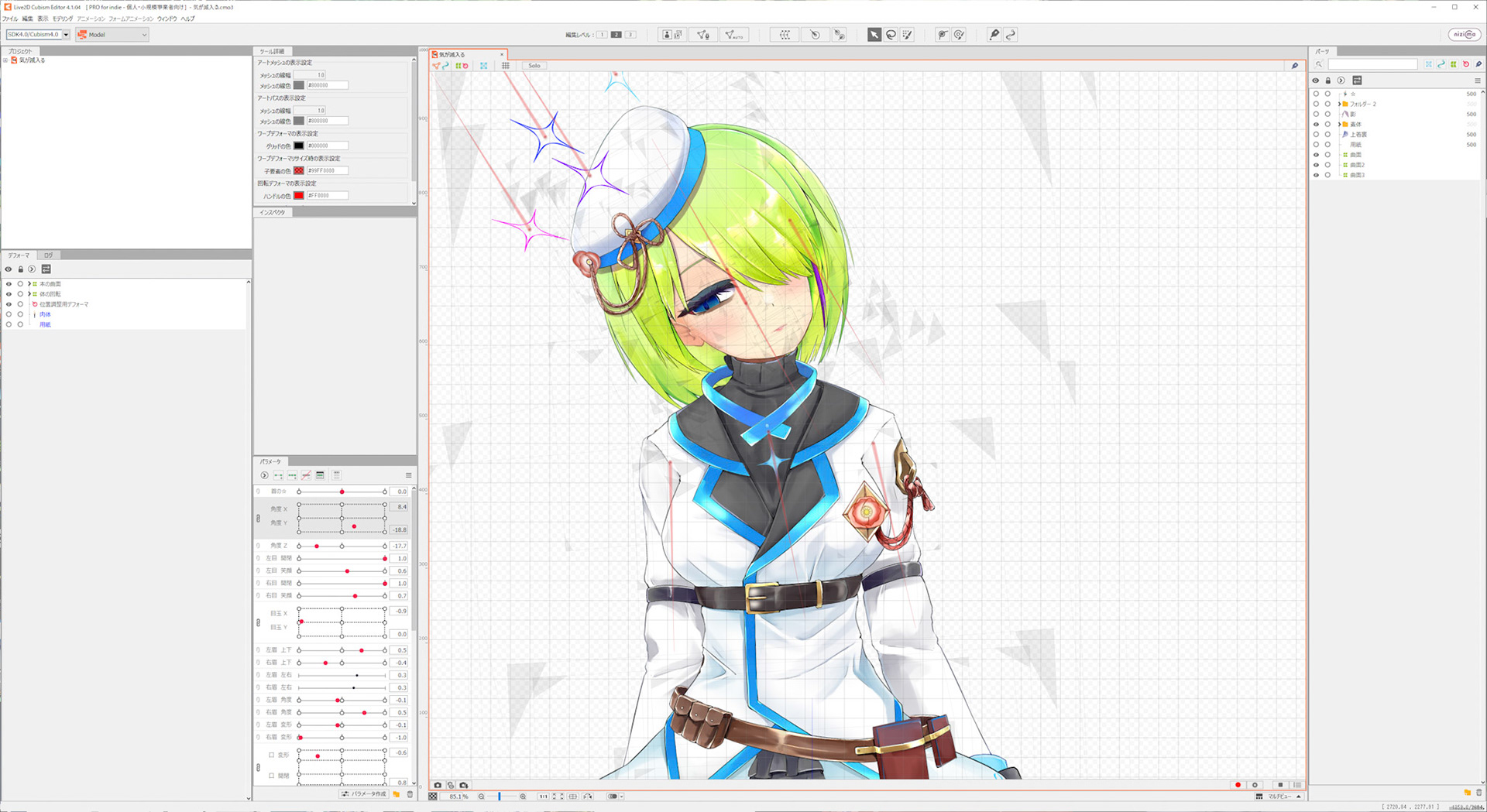Image resolution: width=1487 pixels, height=812 pixels.
Task: Click the パラメータ作成 button
Action: [364, 794]
